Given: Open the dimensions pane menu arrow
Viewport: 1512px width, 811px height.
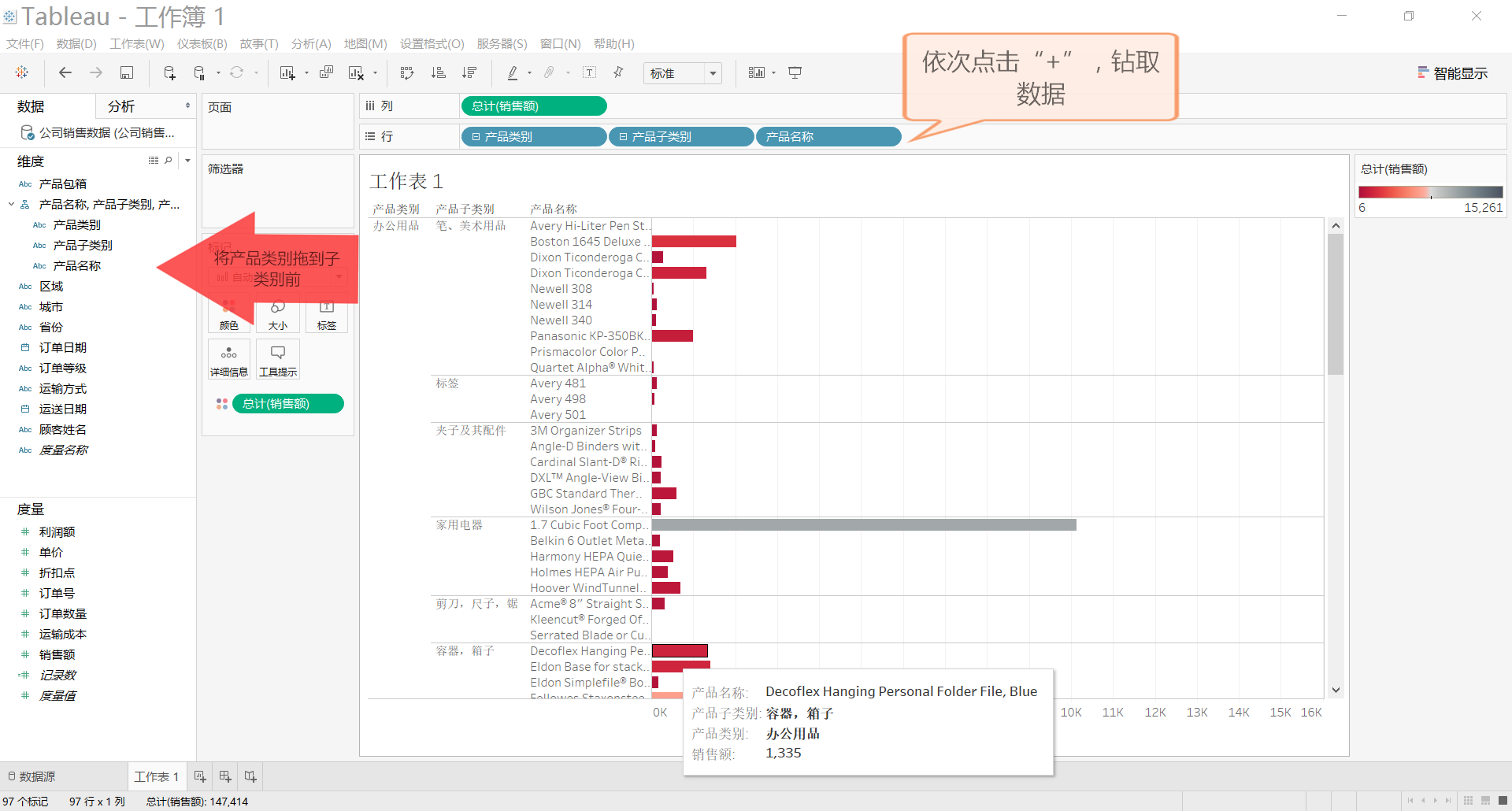Looking at the screenshot, I should tap(187, 161).
